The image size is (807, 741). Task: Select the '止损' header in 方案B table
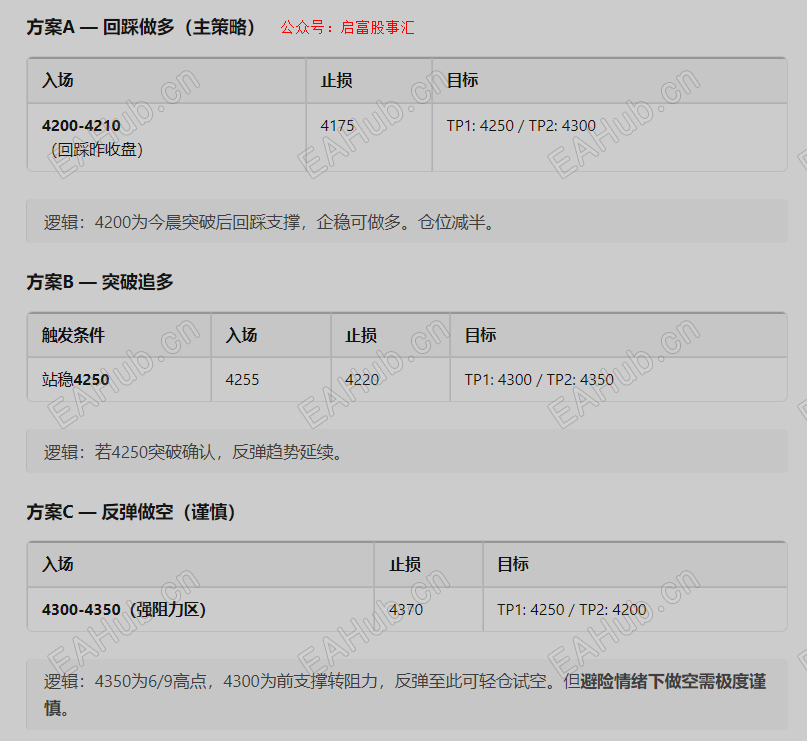click(x=361, y=336)
